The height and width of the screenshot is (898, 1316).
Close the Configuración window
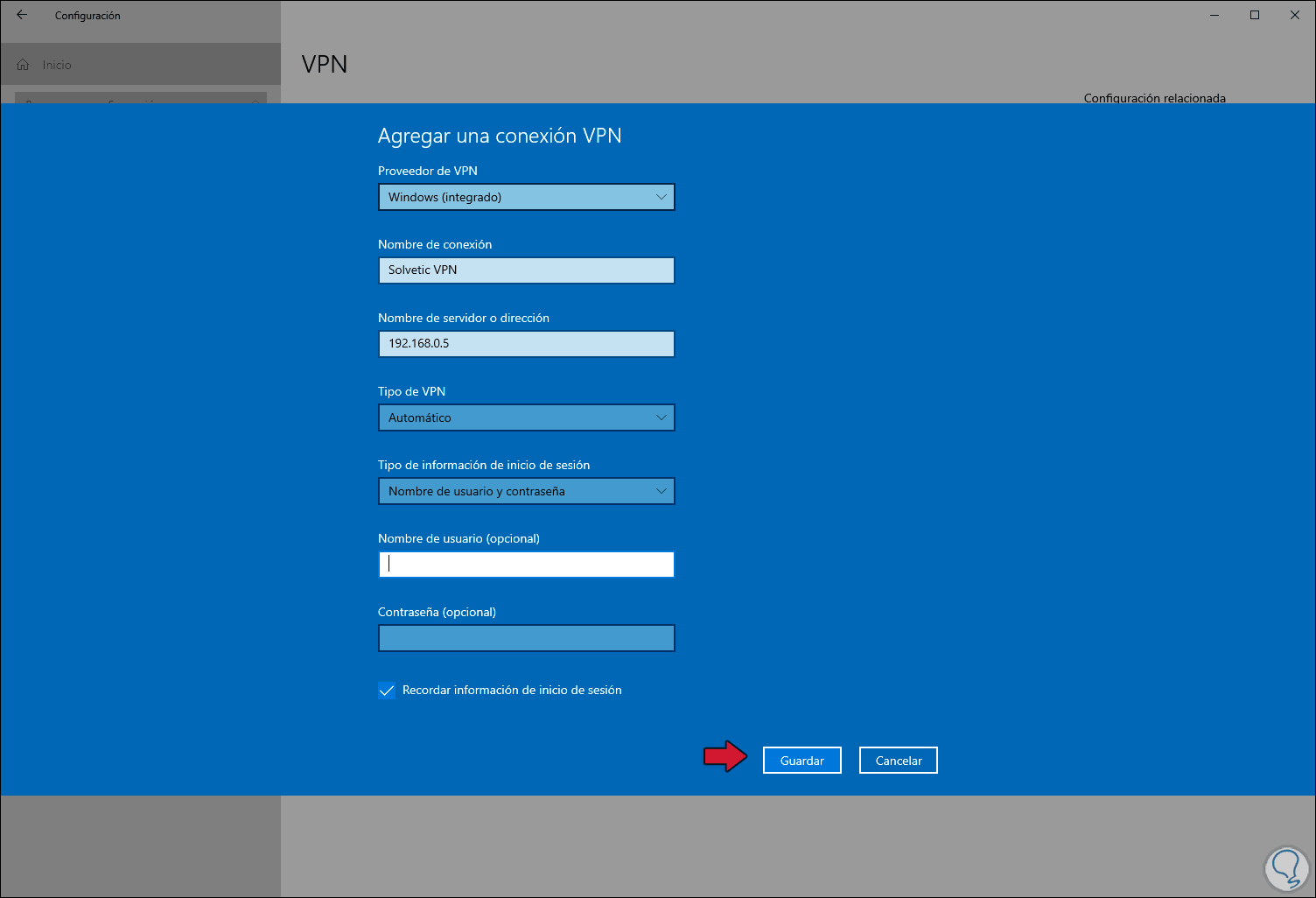[1295, 15]
